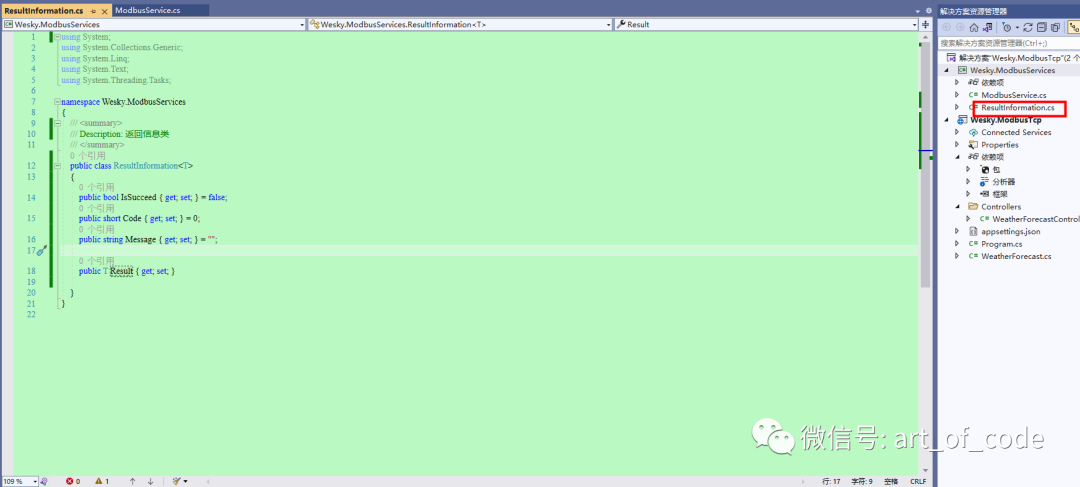Select Program.cs in Solution Explorer
The image size is (1080, 487).
tap(1001, 244)
